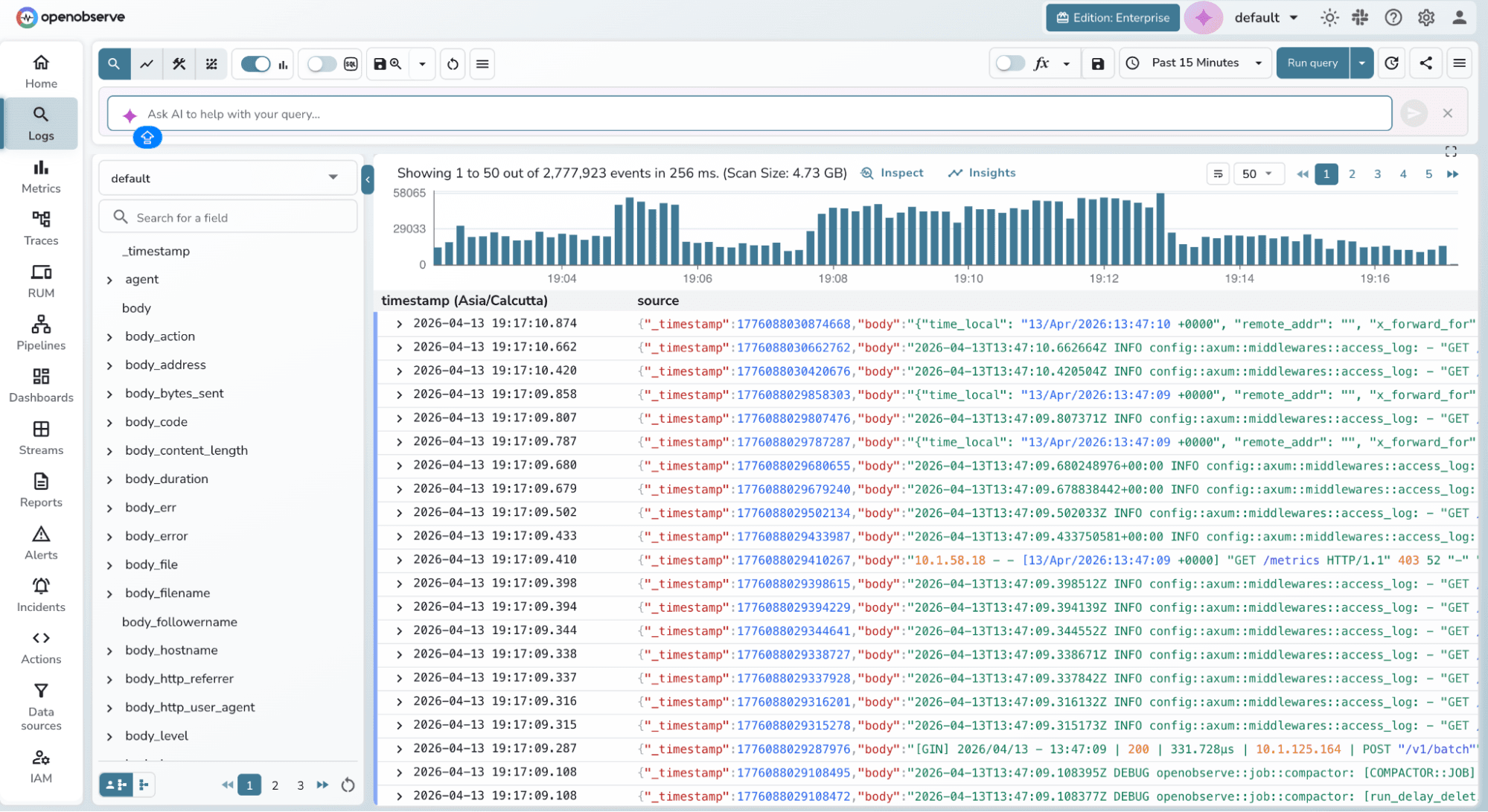This screenshot has height=812, width=1488.
Task: Open the Traces section
Action: point(41,228)
